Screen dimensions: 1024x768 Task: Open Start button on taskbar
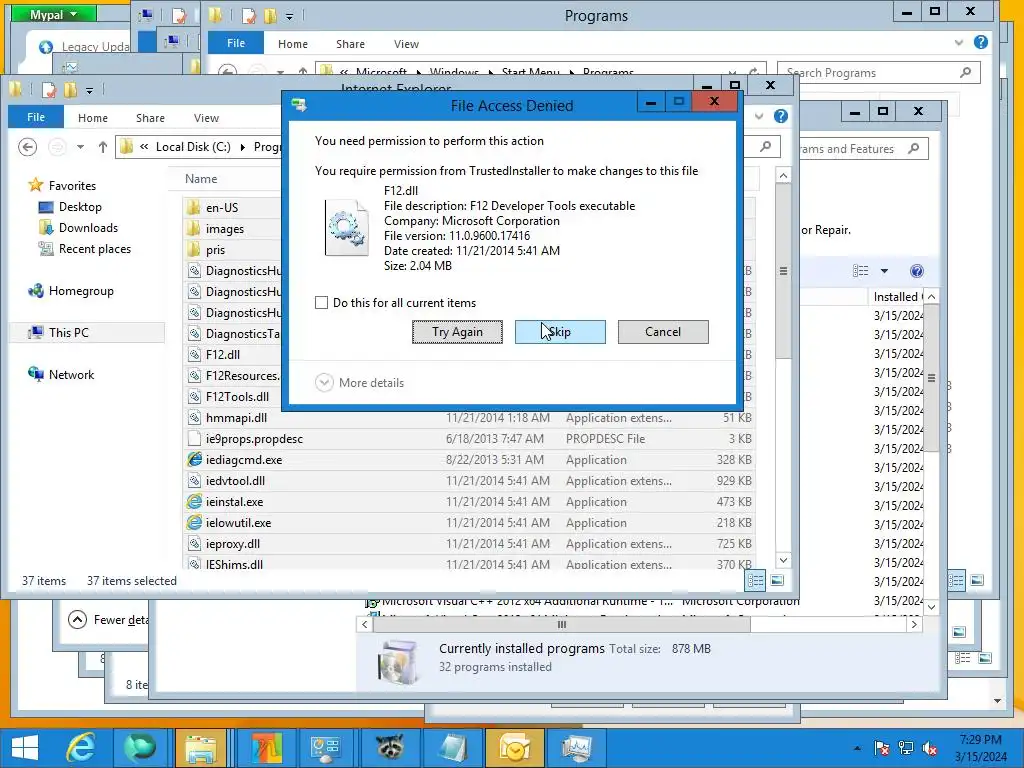pyautogui.click(x=25, y=748)
